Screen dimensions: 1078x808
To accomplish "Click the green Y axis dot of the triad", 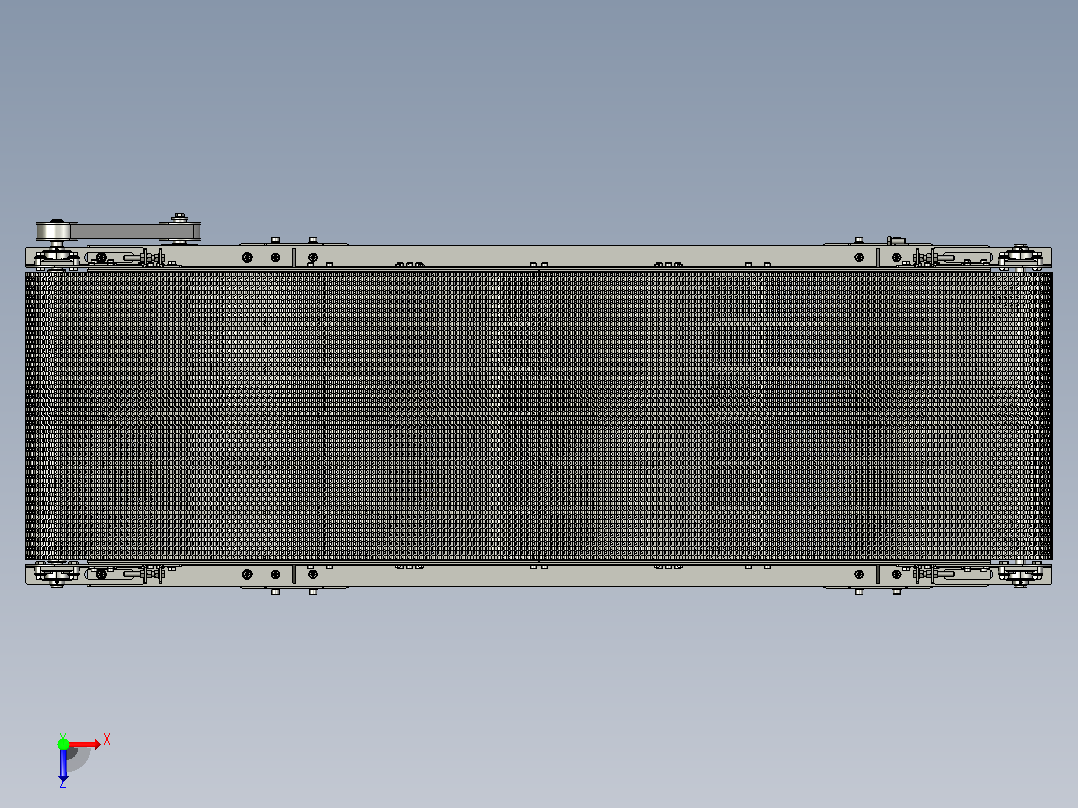I will pos(63,744).
